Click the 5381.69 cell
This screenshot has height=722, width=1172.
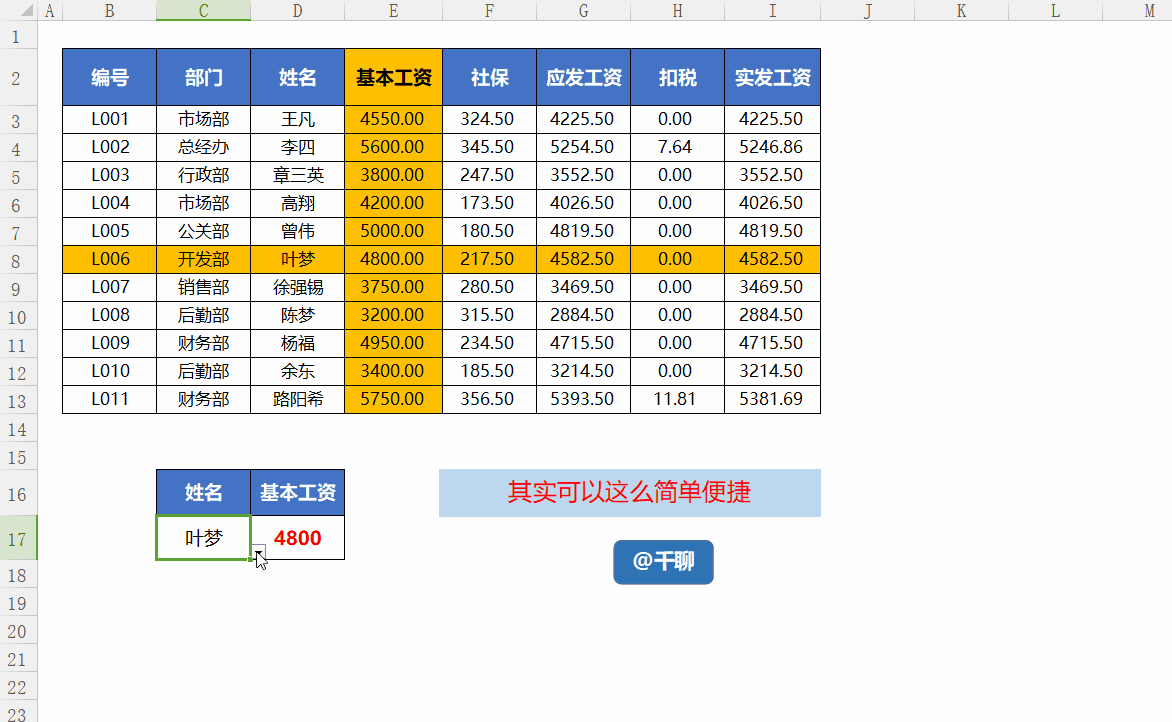772,399
